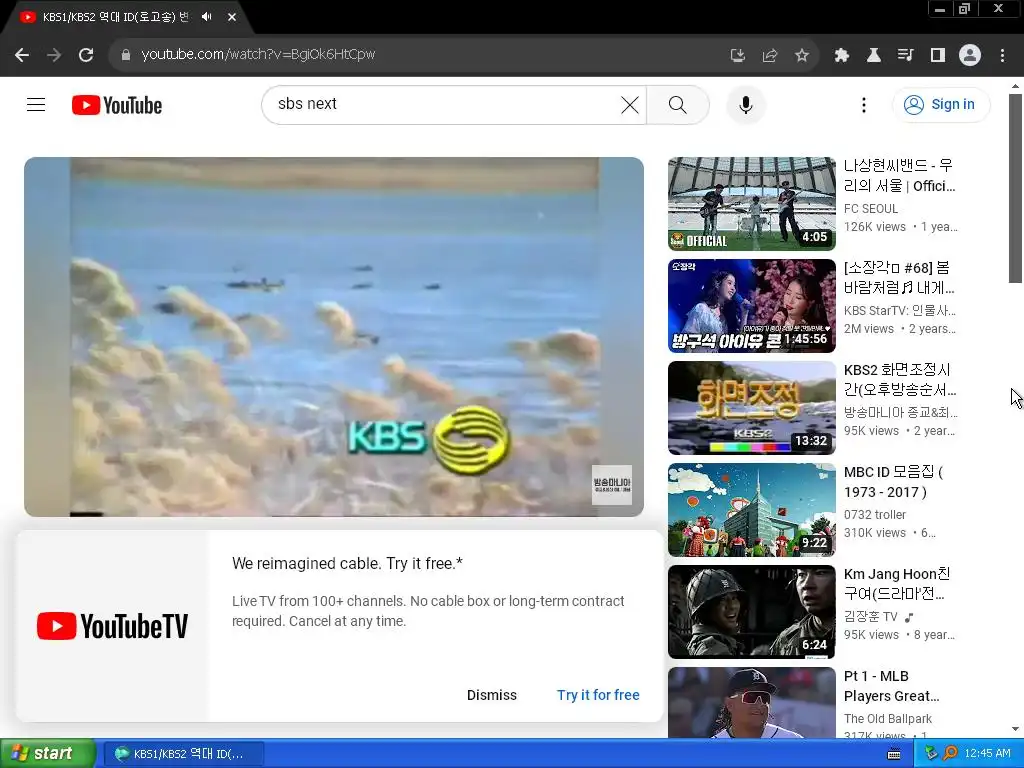
Task: Open the Chrome three-dot menu
Action: click(x=1002, y=56)
